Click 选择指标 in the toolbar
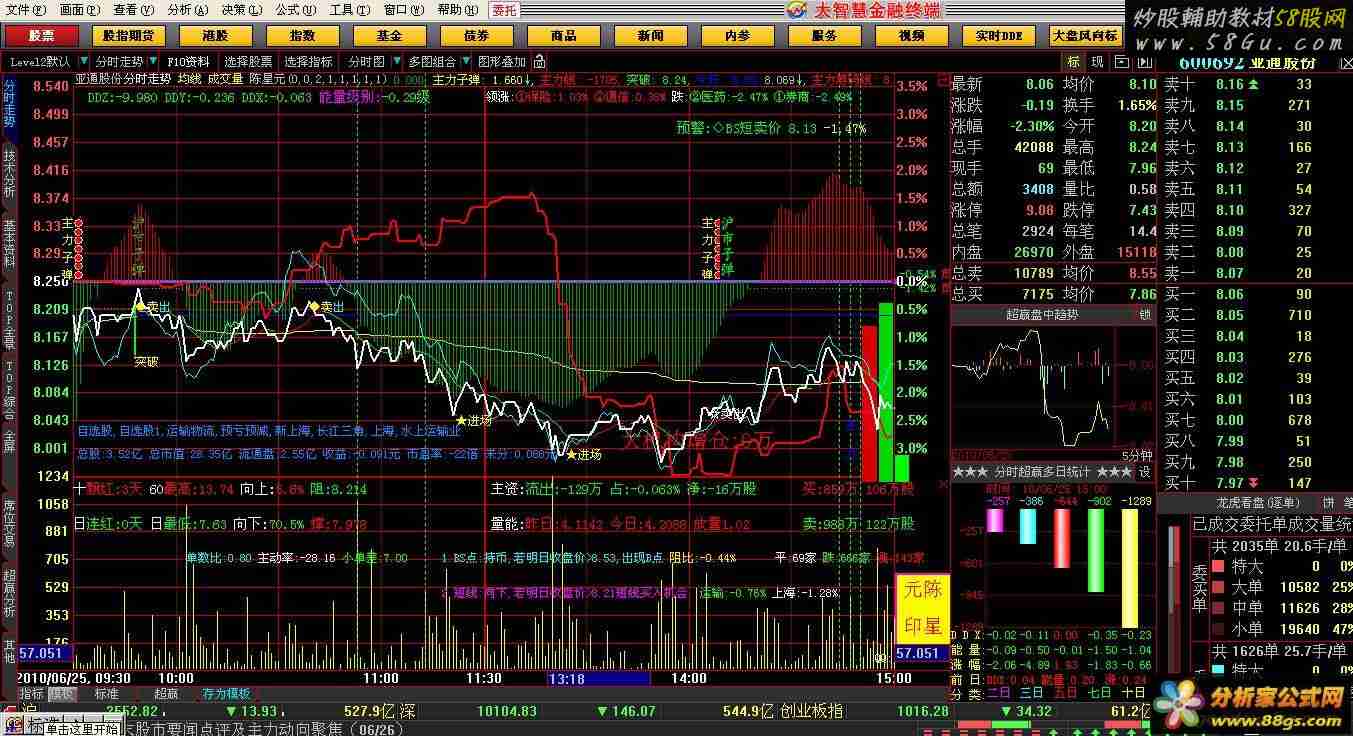This screenshot has height=736, width=1353. [309, 61]
